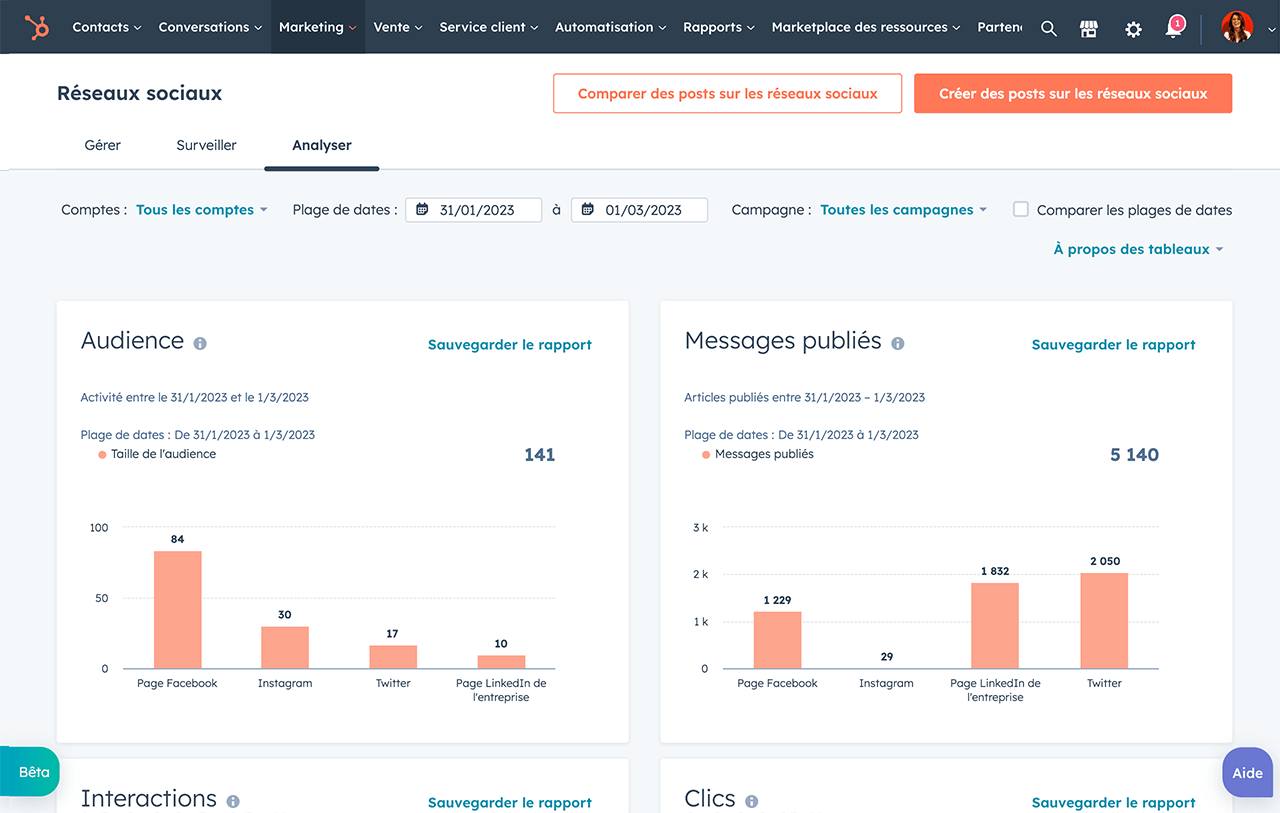1280x813 pixels.
Task: Expand the Tous les comptes dropdown
Action: point(201,210)
